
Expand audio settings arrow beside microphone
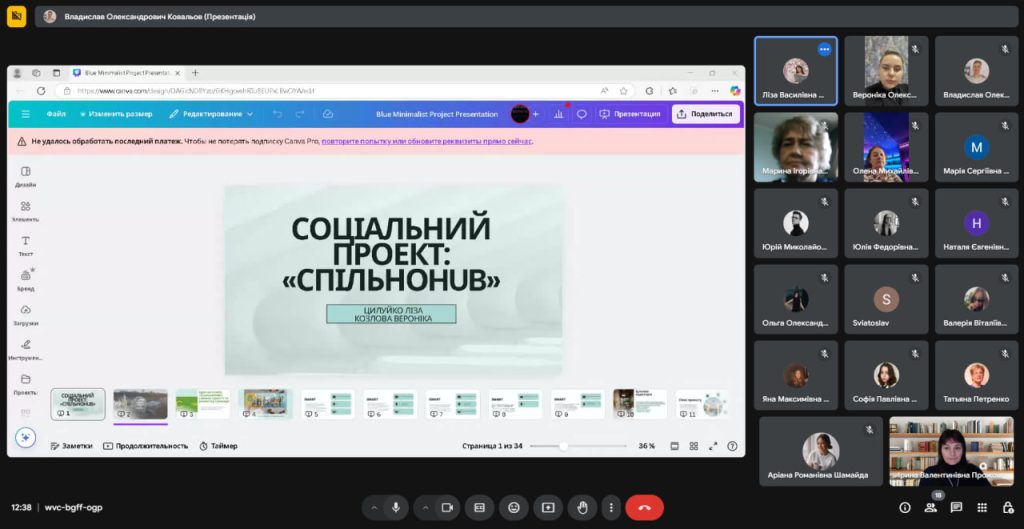coord(374,507)
